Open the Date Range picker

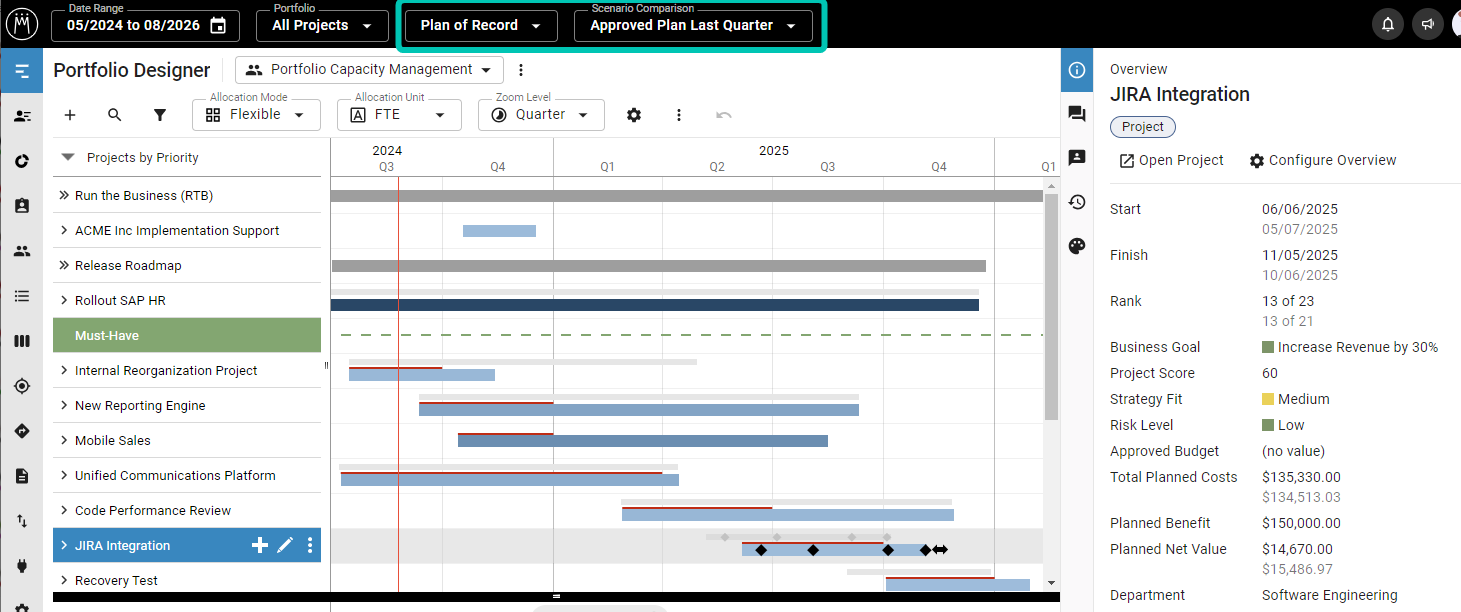tap(145, 25)
